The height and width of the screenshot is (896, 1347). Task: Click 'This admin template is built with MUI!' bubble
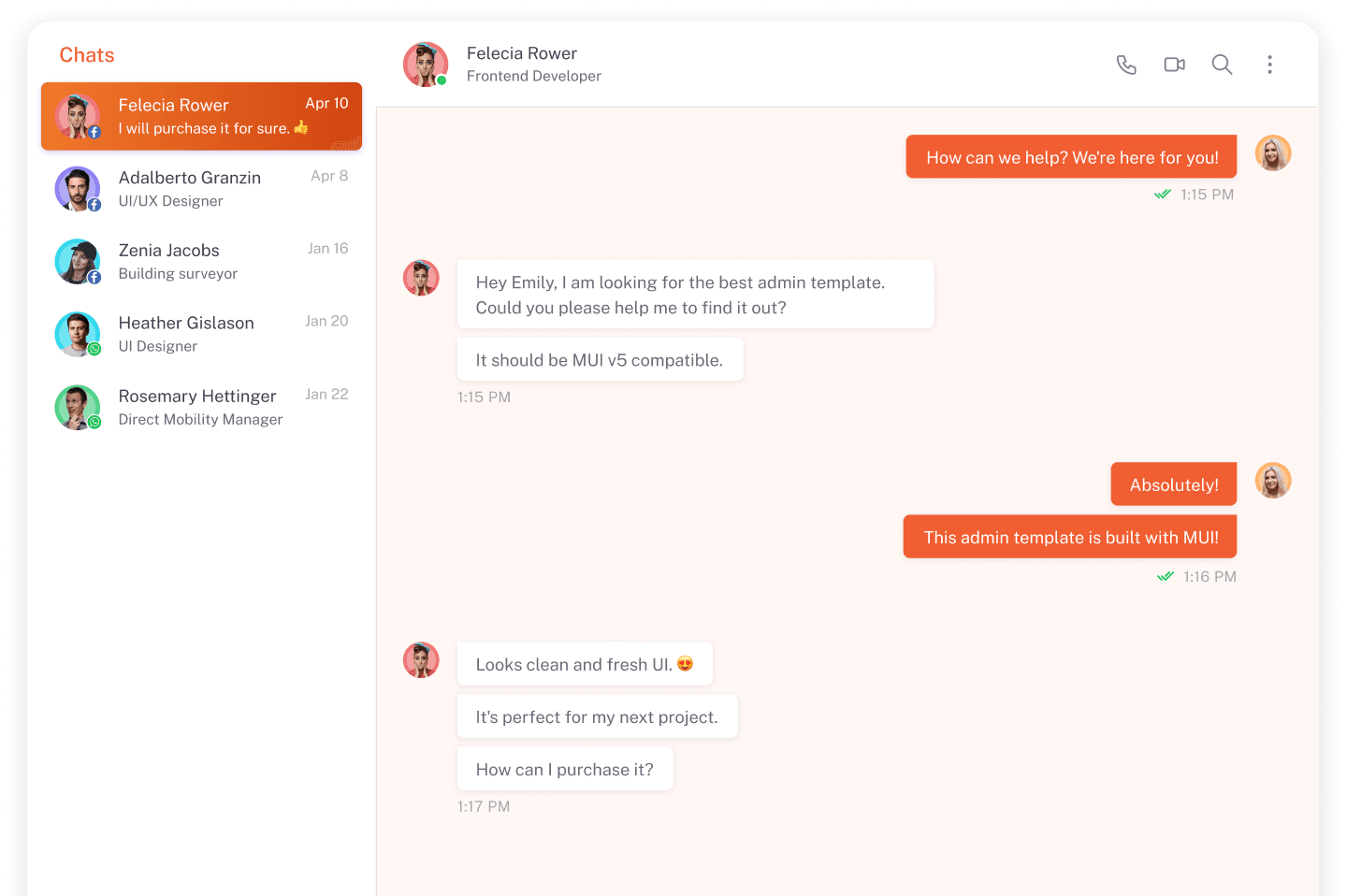(x=1069, y=537)
